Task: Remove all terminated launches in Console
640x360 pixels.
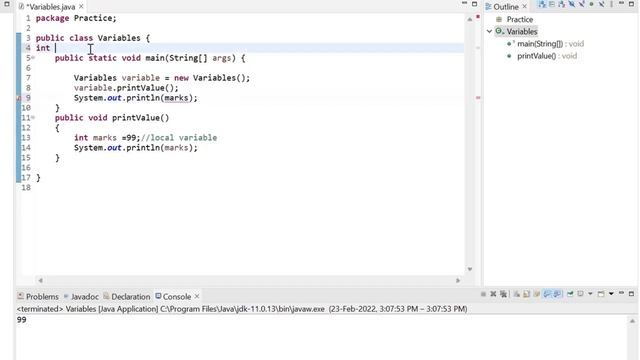Action: [x=503, y=294]
